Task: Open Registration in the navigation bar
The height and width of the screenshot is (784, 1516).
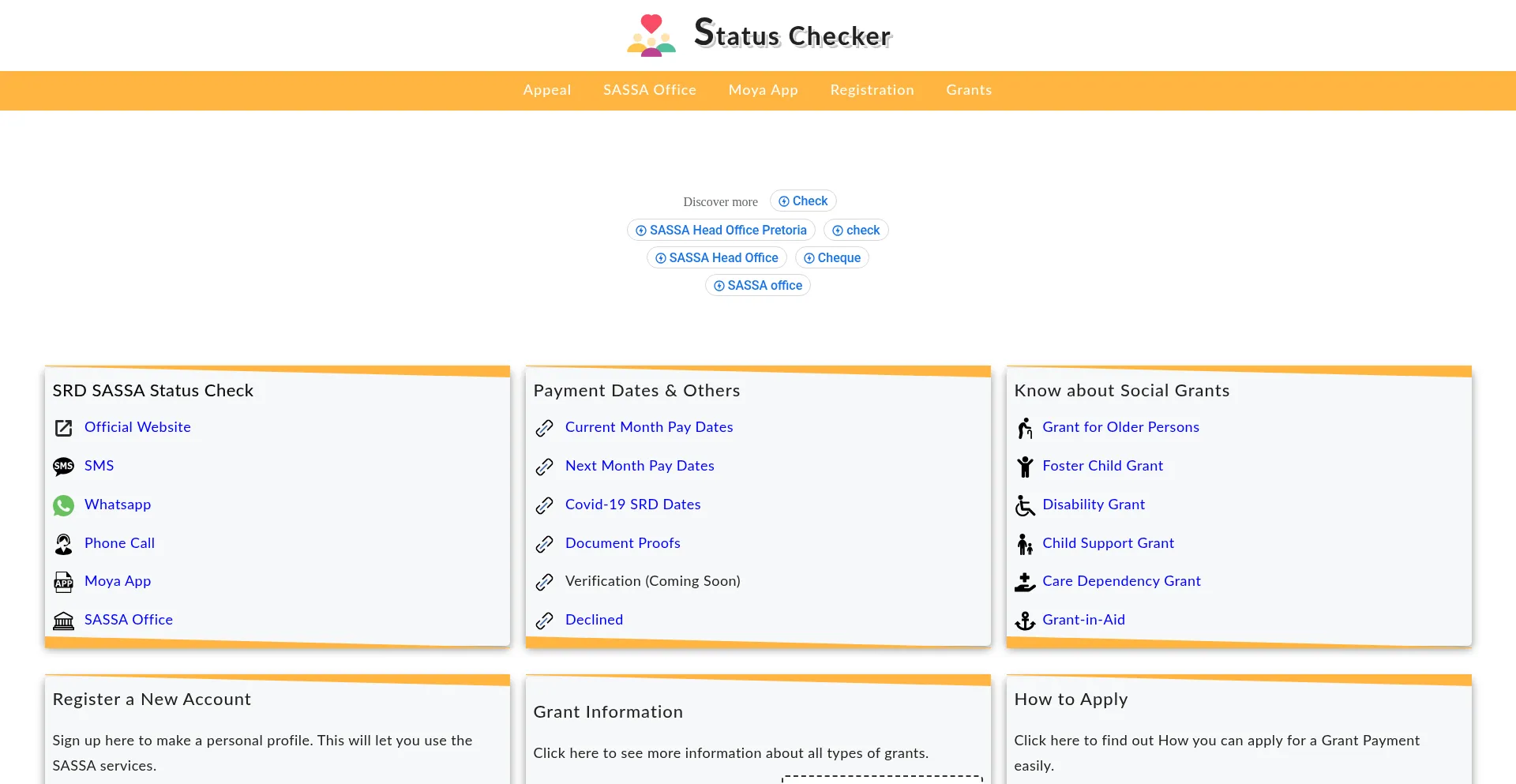Action: tap(872, 90)
